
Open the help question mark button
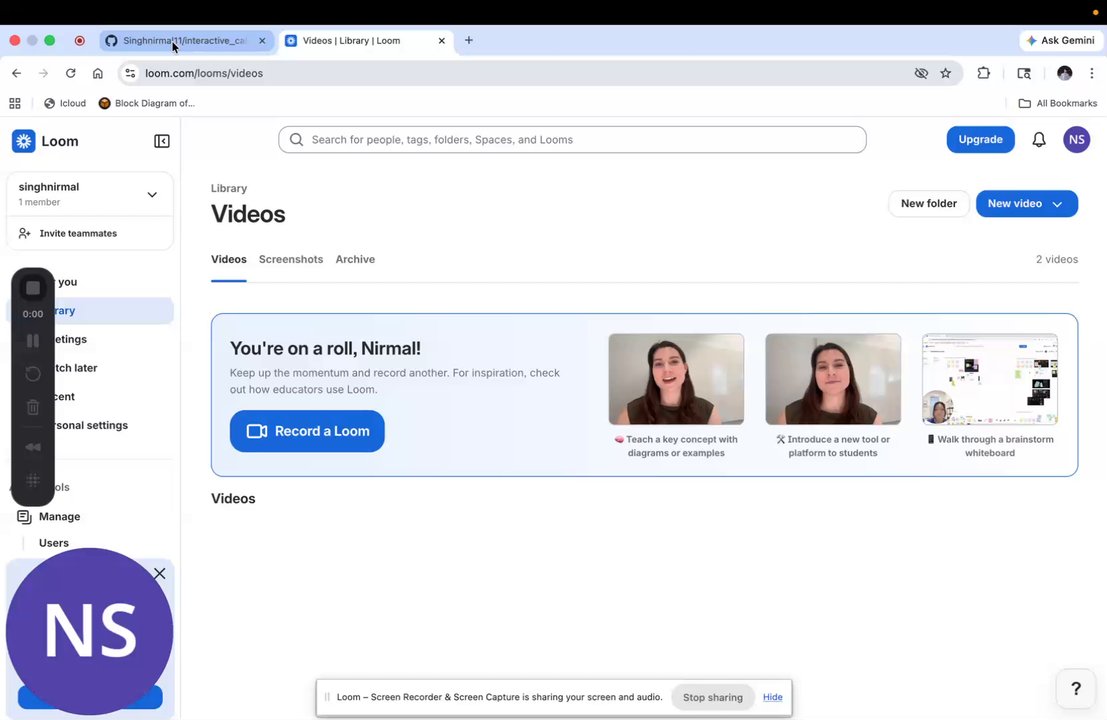[1075, 688]
